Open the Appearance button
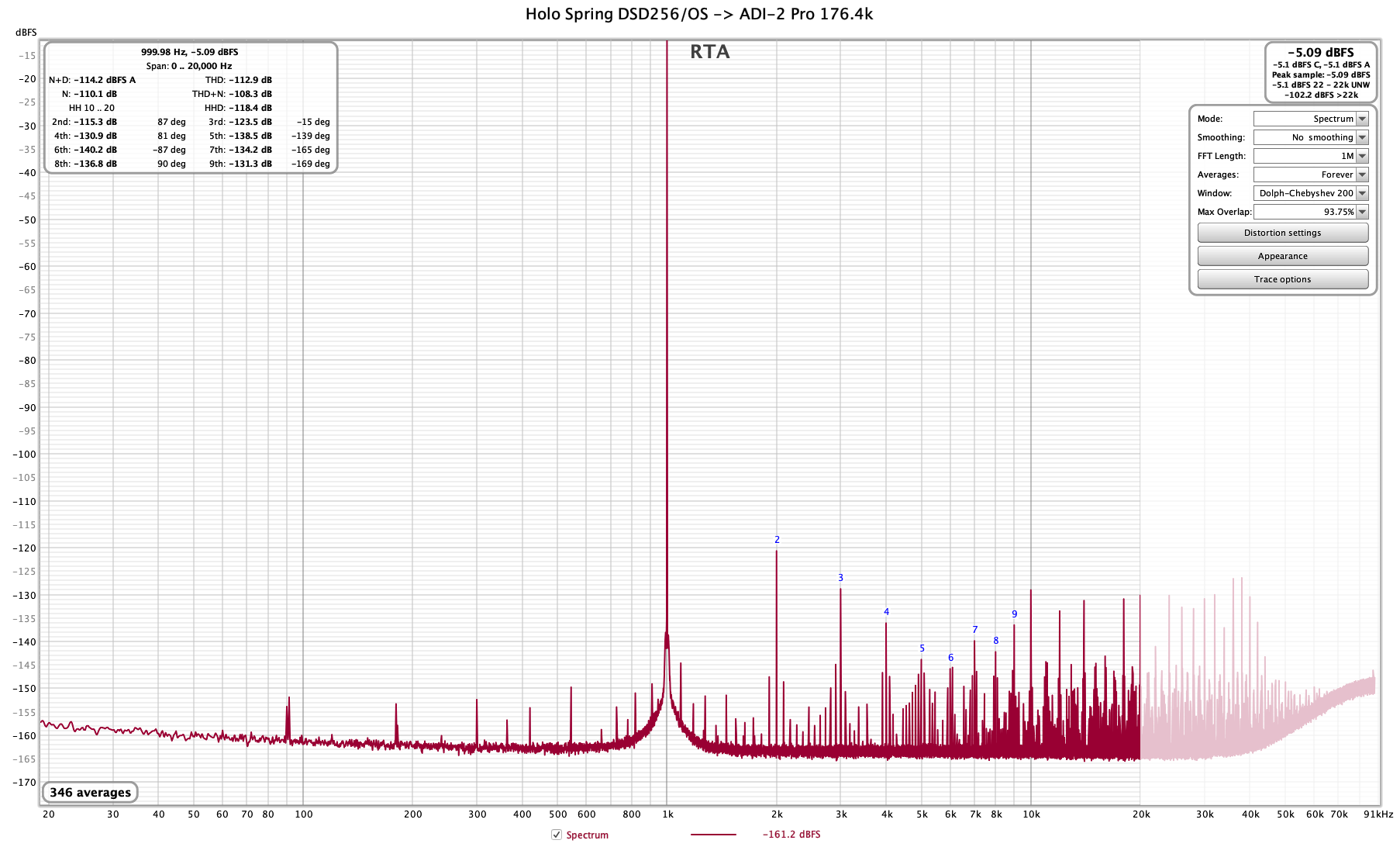Screen dimensions: 1400x847 tap(1282, 256)
